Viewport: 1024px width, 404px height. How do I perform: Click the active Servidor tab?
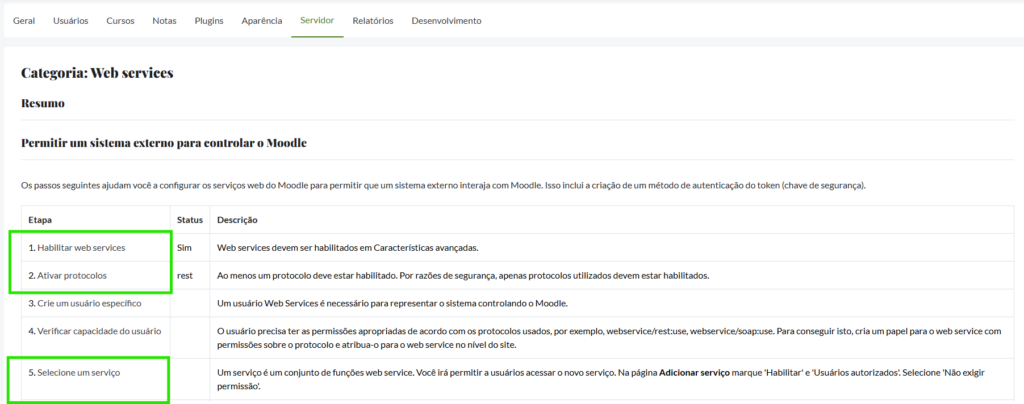317,20
